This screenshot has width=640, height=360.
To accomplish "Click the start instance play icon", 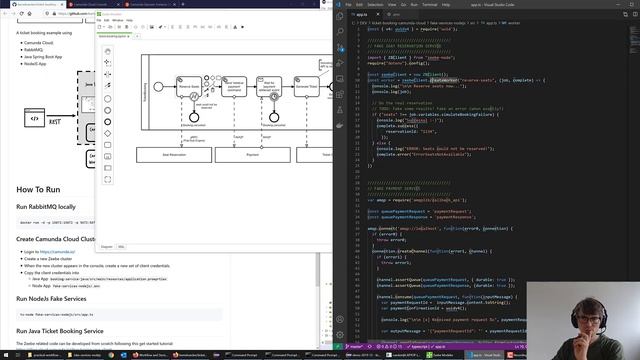I will tap(242, 27).
